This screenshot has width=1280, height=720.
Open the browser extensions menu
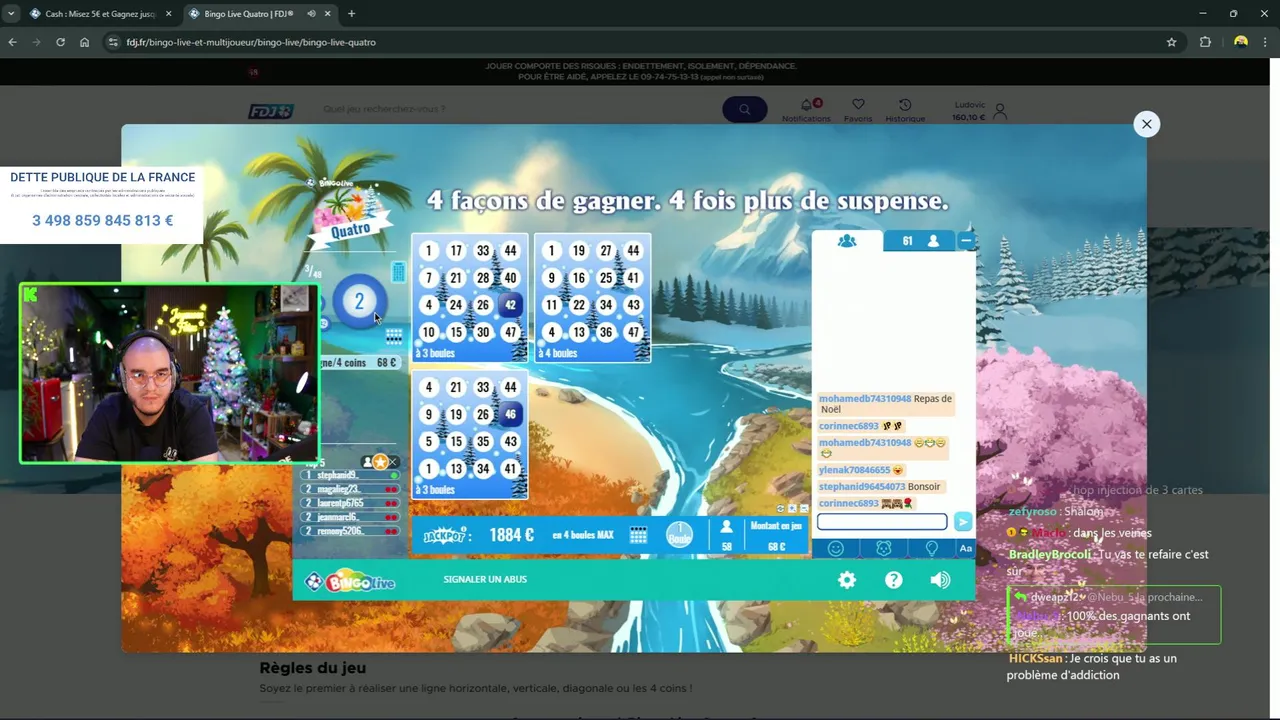(1205, 42)
